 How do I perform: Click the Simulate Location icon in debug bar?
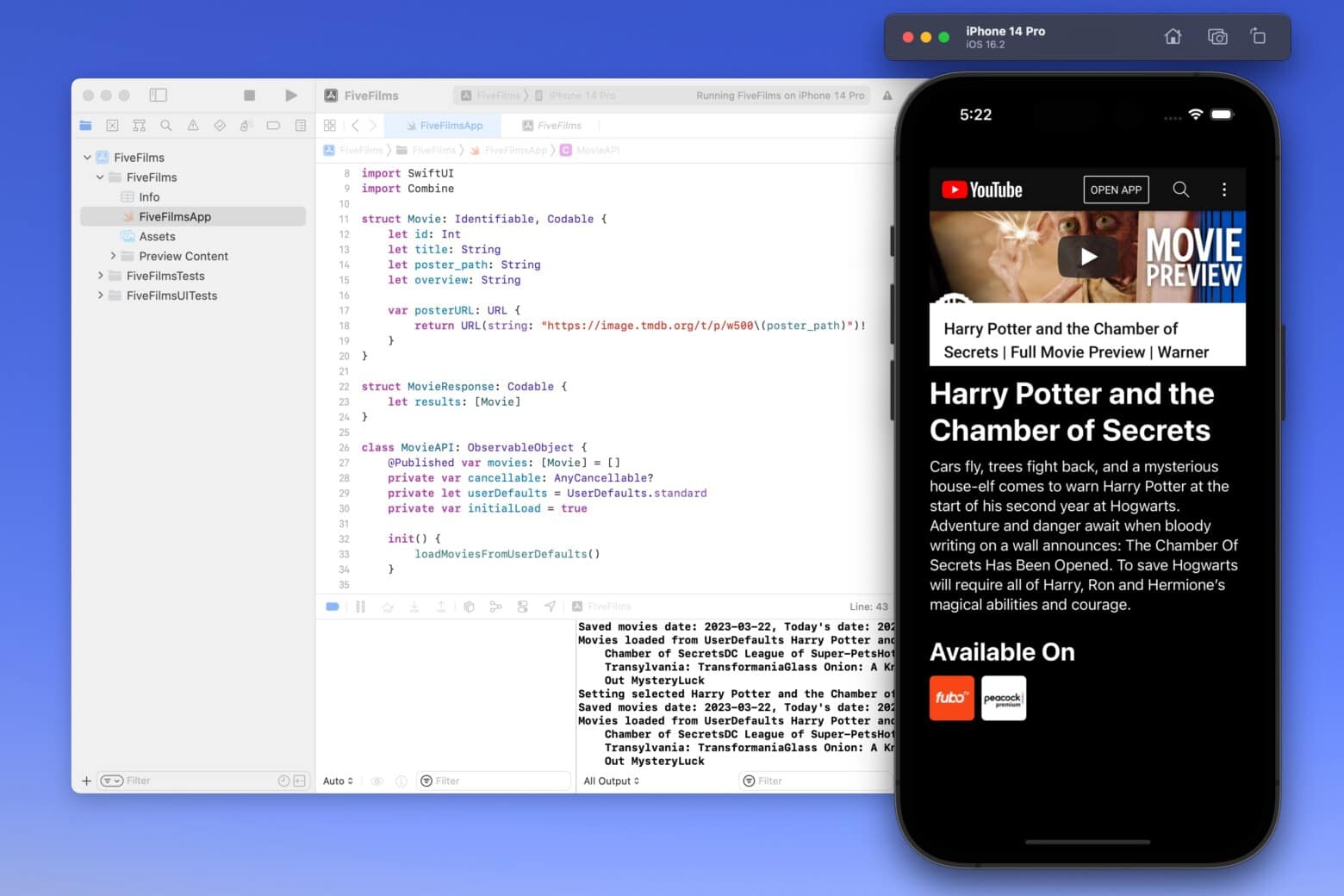(x=550, y=607)
